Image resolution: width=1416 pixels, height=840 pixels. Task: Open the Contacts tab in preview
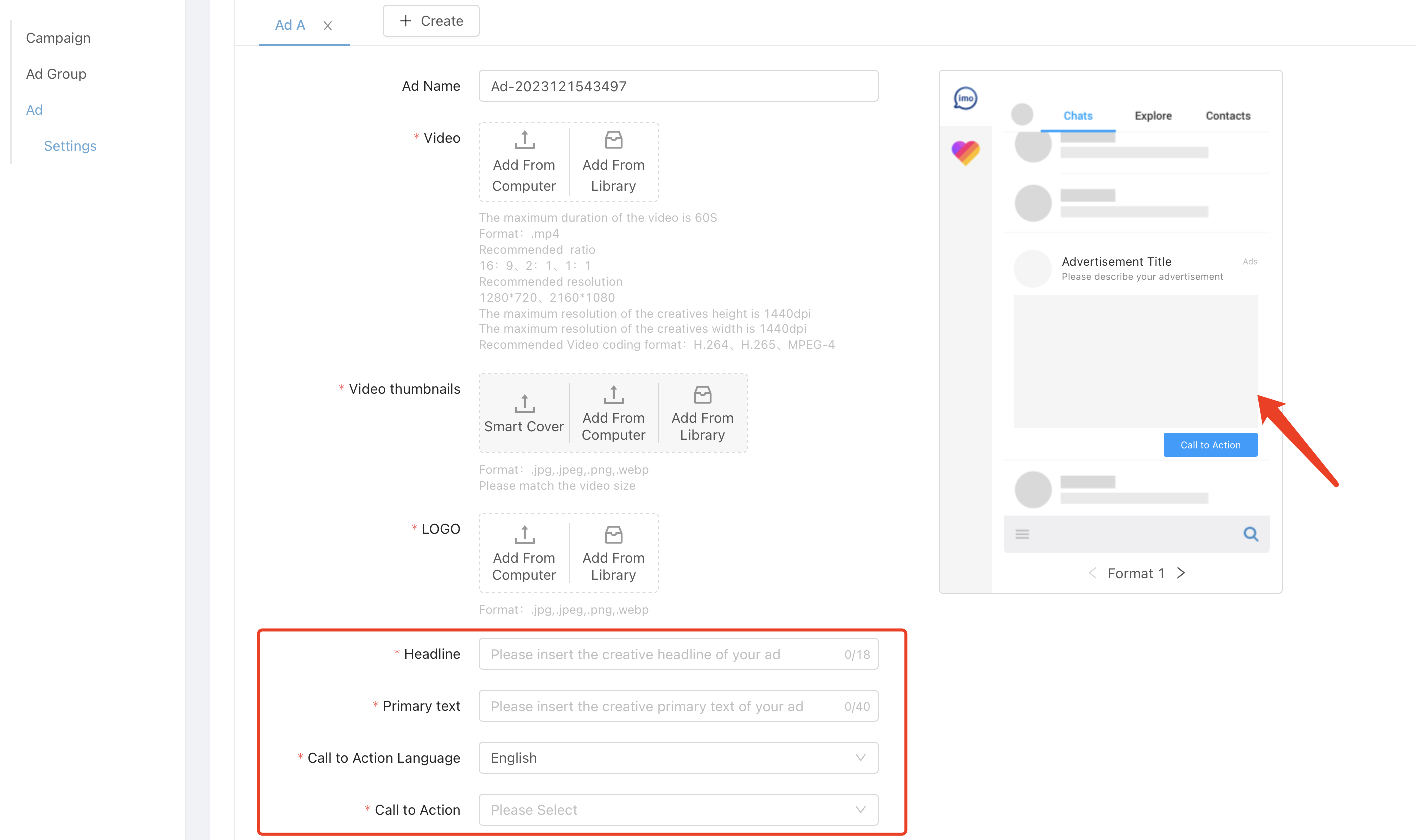1227,116
